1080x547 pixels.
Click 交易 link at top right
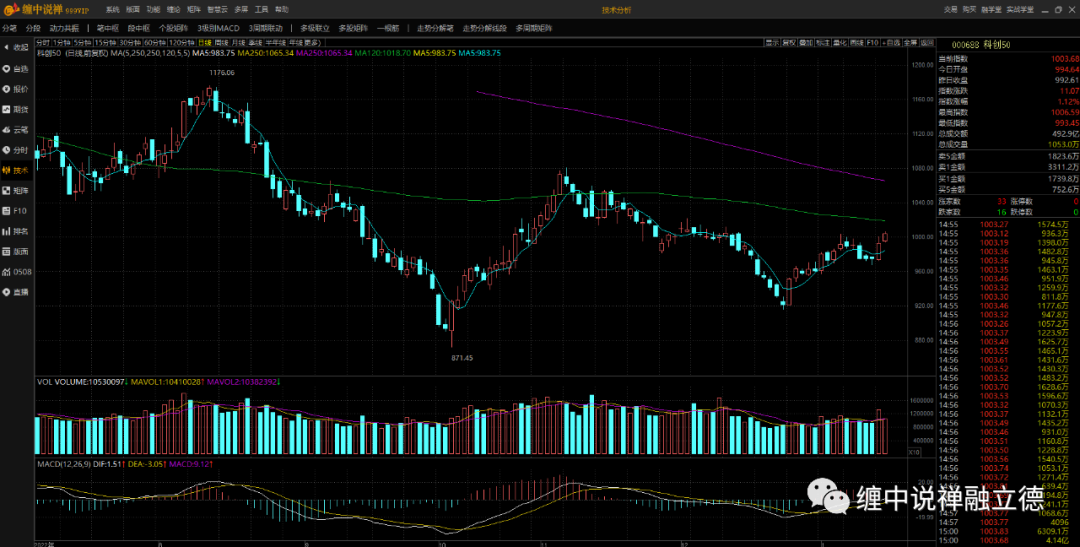pos(951,10)
